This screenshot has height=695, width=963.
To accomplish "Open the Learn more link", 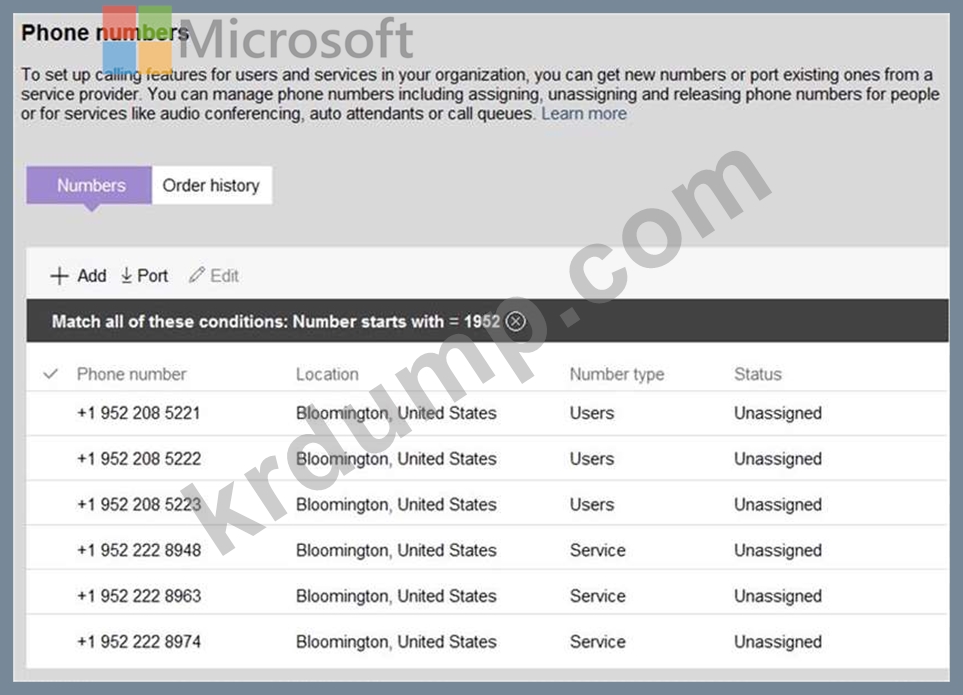I will click(x=584, y=114).
